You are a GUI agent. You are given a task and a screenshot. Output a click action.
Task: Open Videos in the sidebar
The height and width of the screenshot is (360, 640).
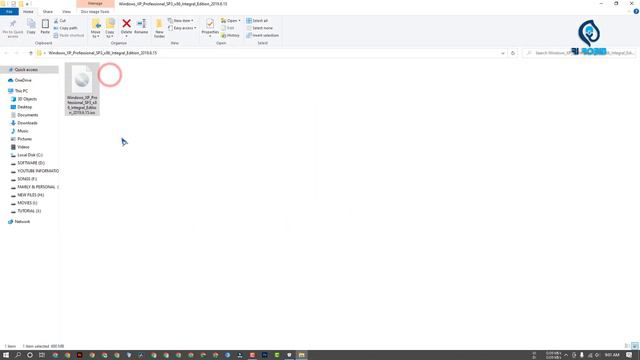pos(23,147)
